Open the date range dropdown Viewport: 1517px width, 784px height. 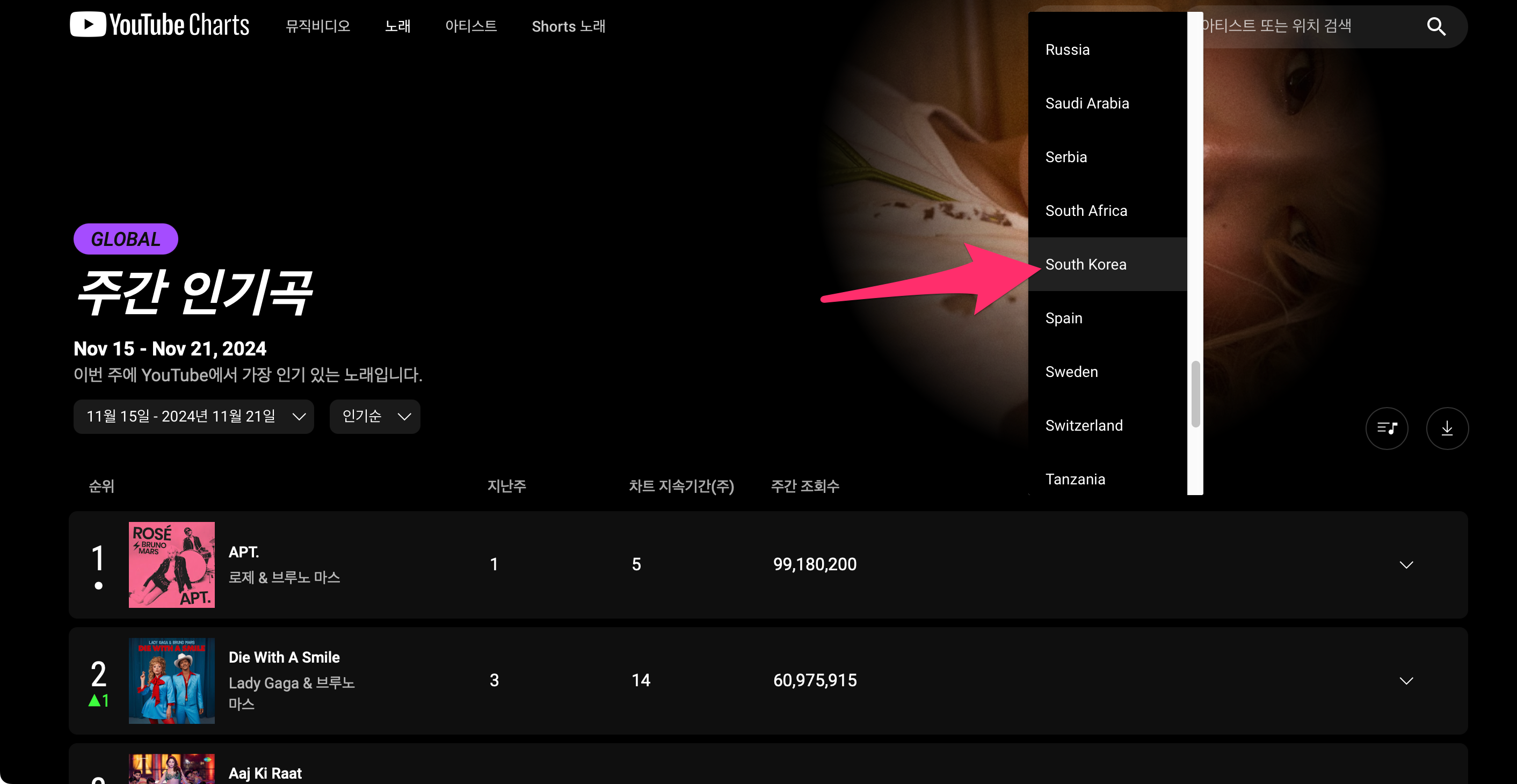click(x=193, y=417)
